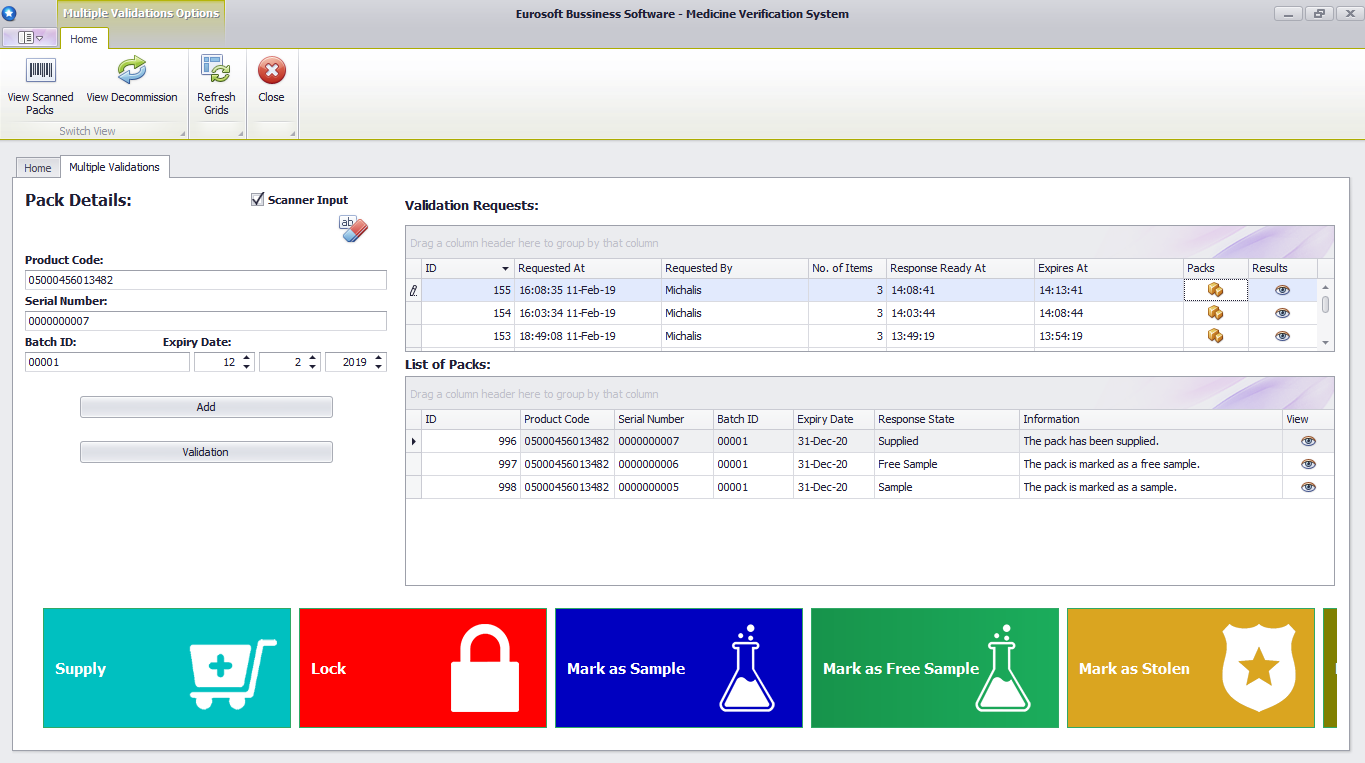The image size is (1365, 763).
Task: Click the red Close ribbon icon
Action: click(x=271, y=72)
